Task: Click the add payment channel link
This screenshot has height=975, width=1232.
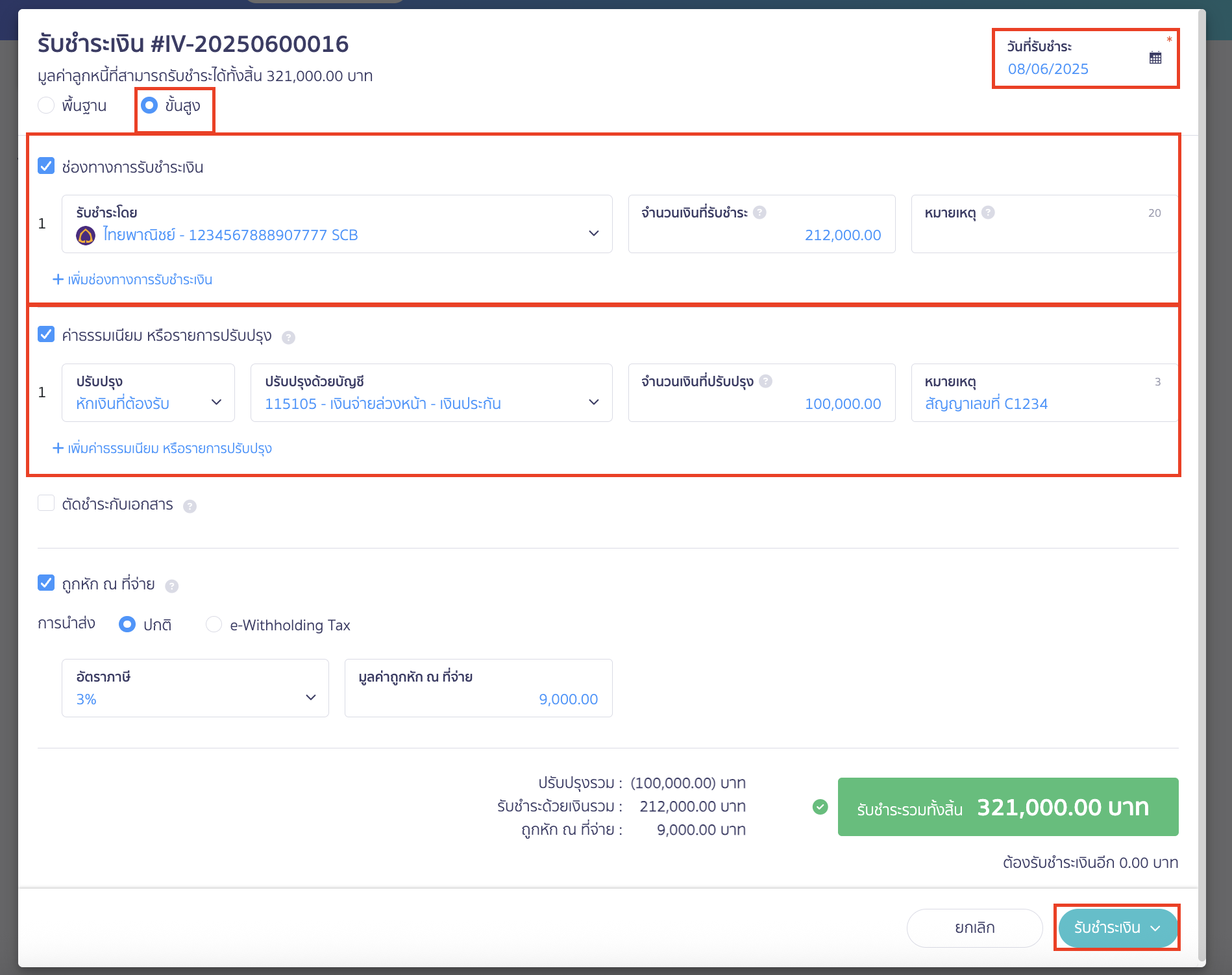Action: click(x=132, y=280)
